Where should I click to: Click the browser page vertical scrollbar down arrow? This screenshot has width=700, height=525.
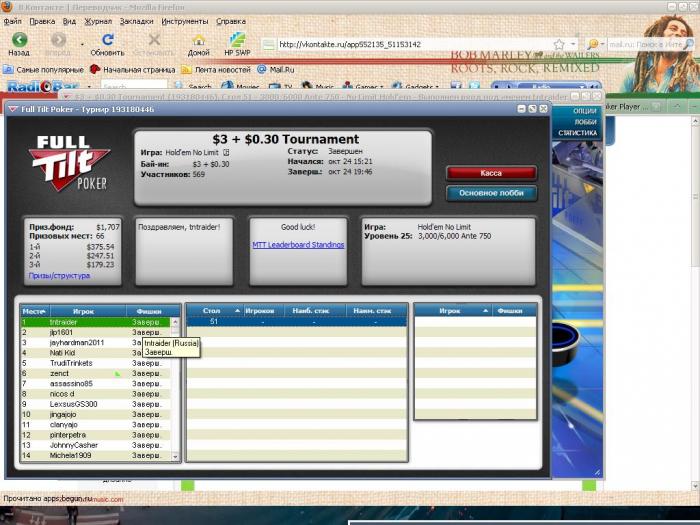pyautogui.click(x=695, y=486)
